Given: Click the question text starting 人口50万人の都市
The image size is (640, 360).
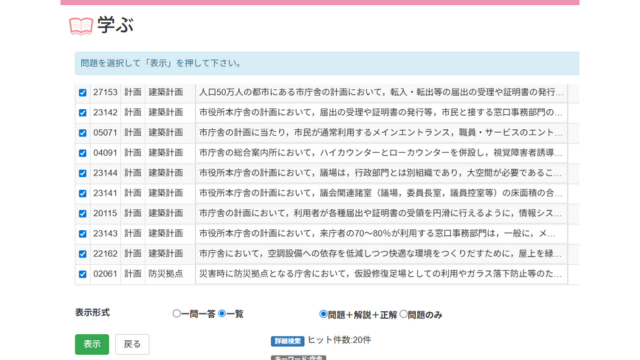Looking at the screenshot, I should click(381, 92).
